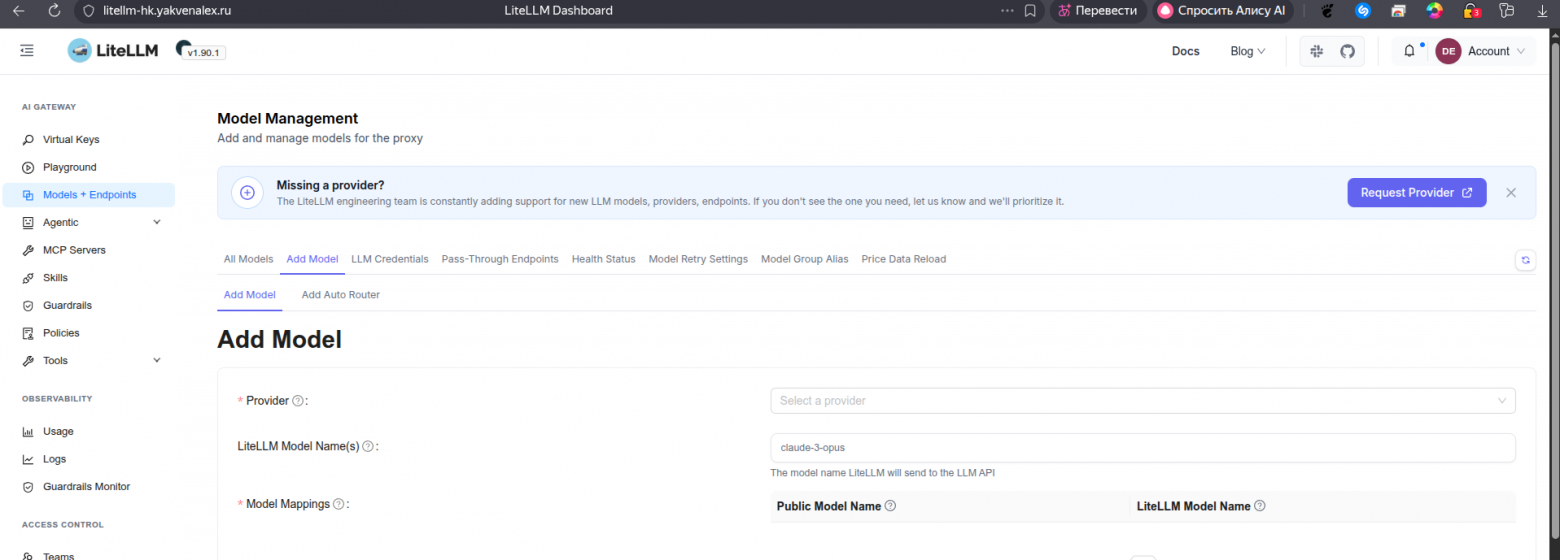The height and width of the screenshot is (560, 1560).
Task: Click the Provider help question mark
Action: pos(298,401)
